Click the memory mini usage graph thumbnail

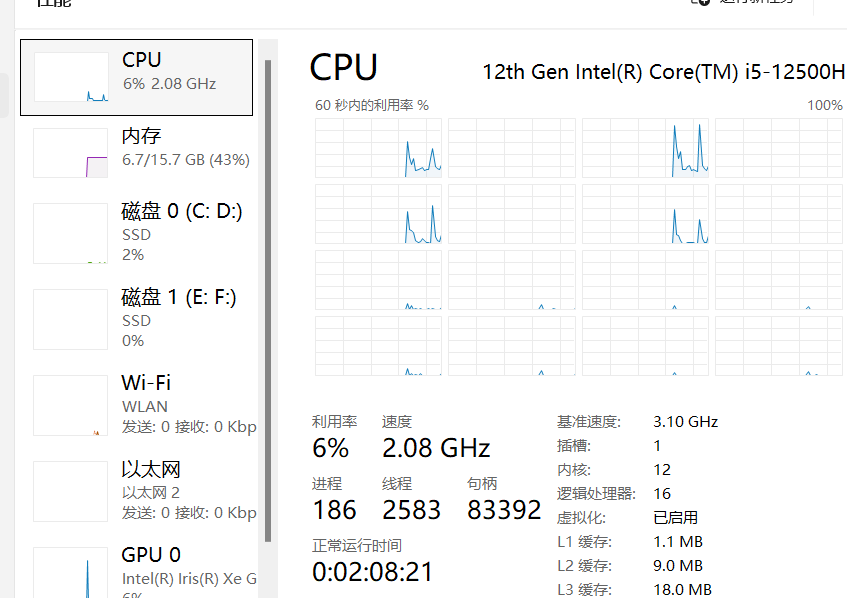pyautogui.click(x=71, y=153)
